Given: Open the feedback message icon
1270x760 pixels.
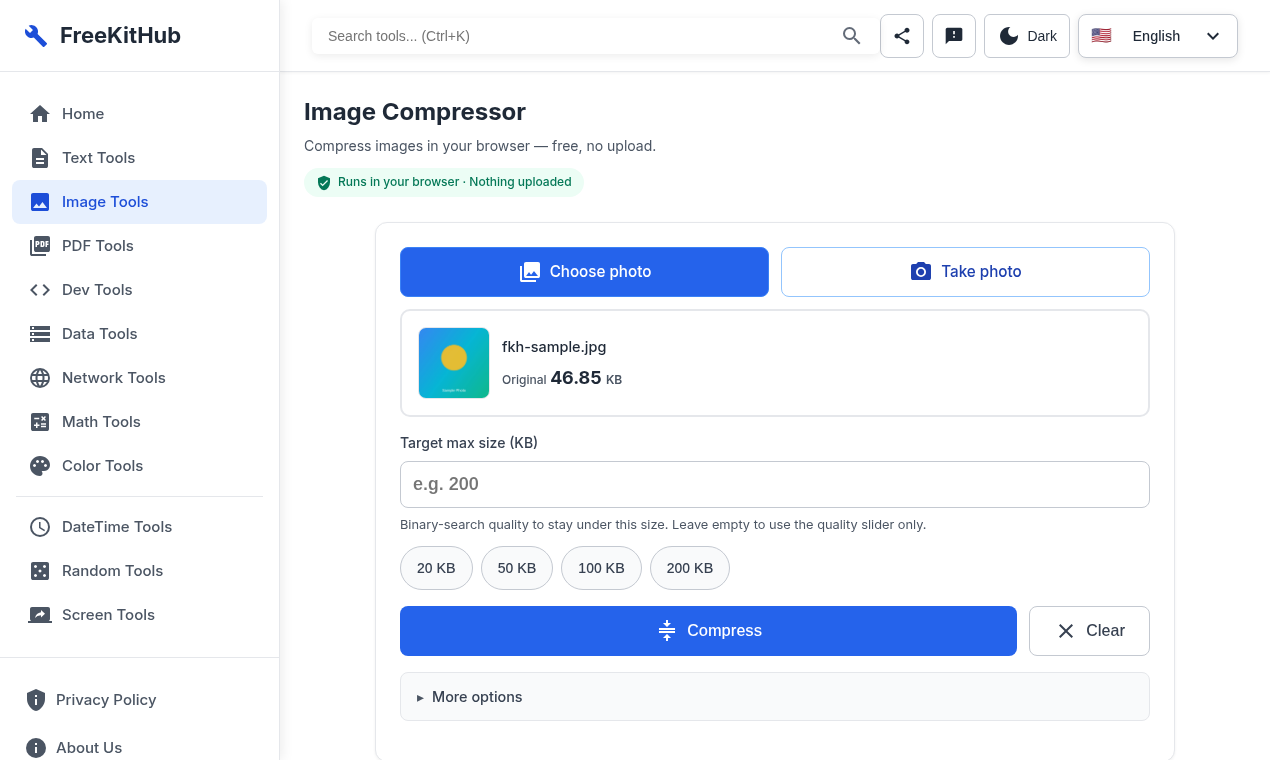Looking at the screenshot, I should [954, 36].
